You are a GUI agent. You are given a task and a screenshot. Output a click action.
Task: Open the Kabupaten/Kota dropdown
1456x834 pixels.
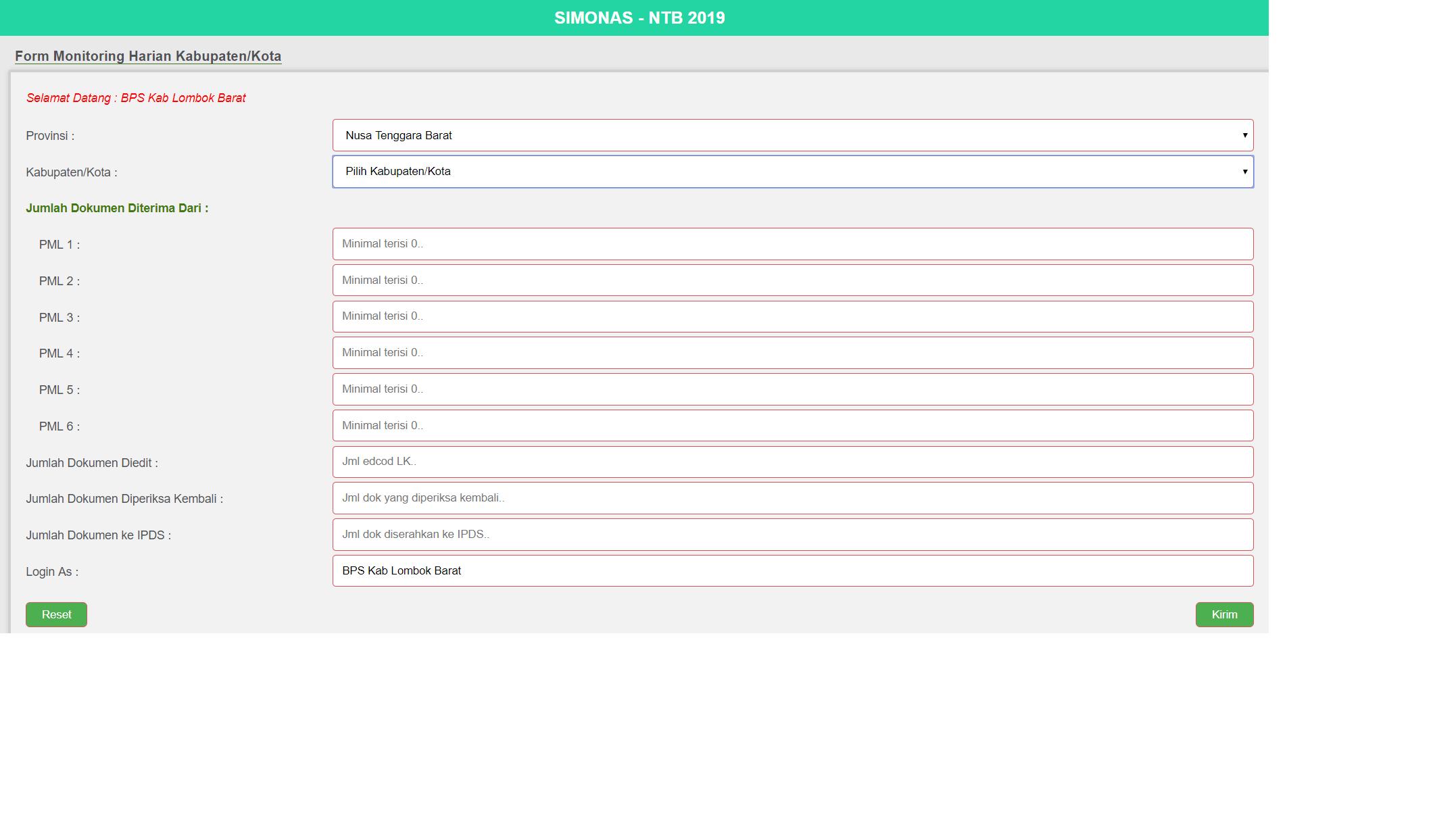793,172
